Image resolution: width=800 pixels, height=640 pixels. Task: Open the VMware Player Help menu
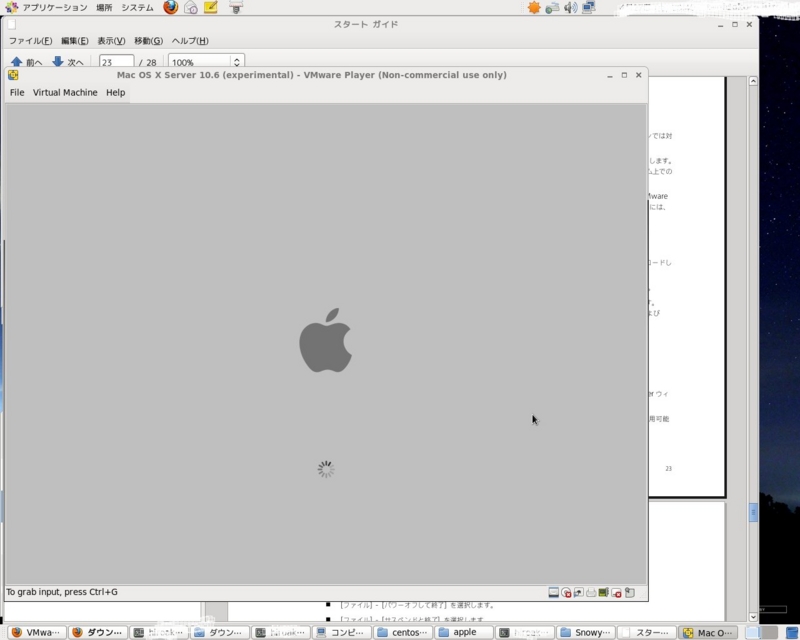(115, 92)
